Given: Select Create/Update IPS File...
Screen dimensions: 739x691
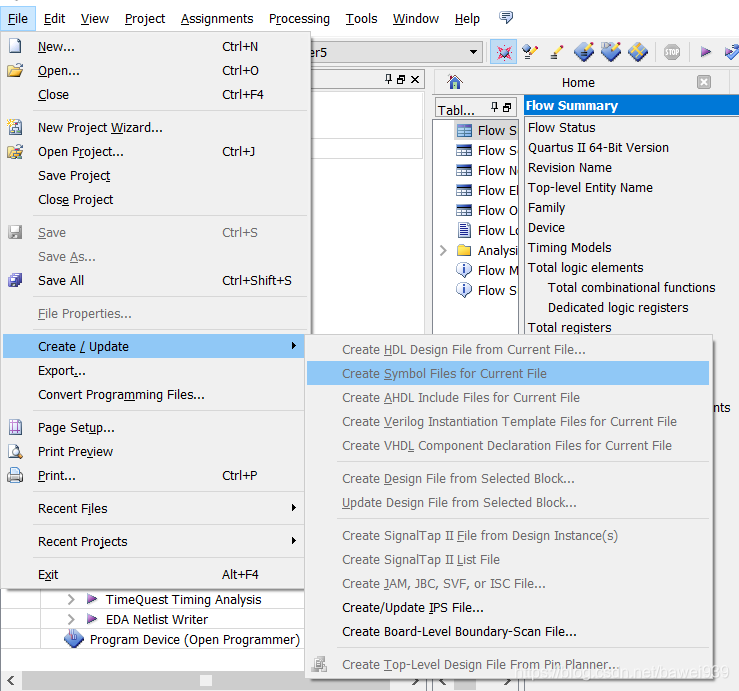Looking at the screenshot, I should tap(508, 607).
